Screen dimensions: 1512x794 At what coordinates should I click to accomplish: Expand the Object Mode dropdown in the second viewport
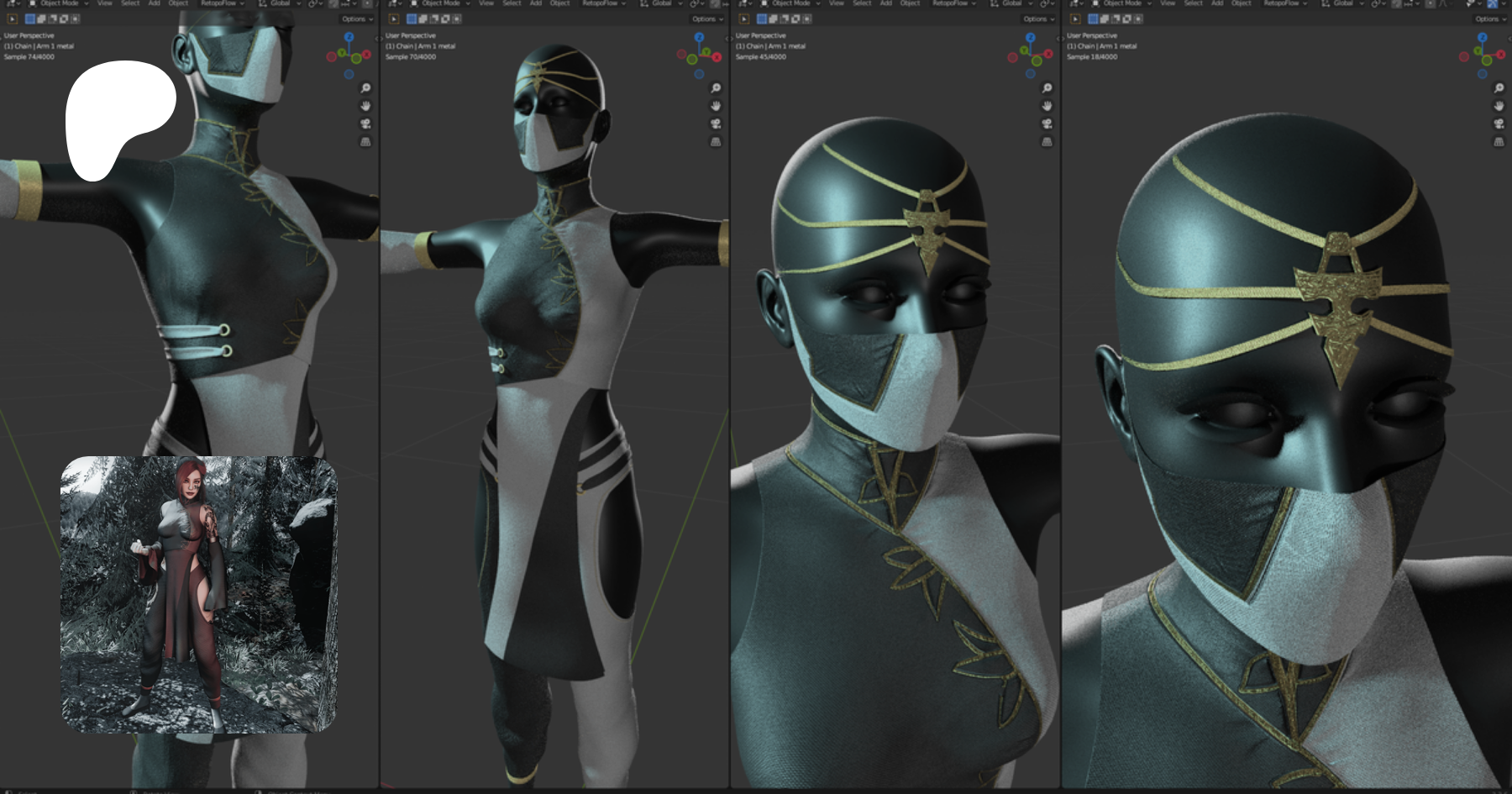point(441,3)
